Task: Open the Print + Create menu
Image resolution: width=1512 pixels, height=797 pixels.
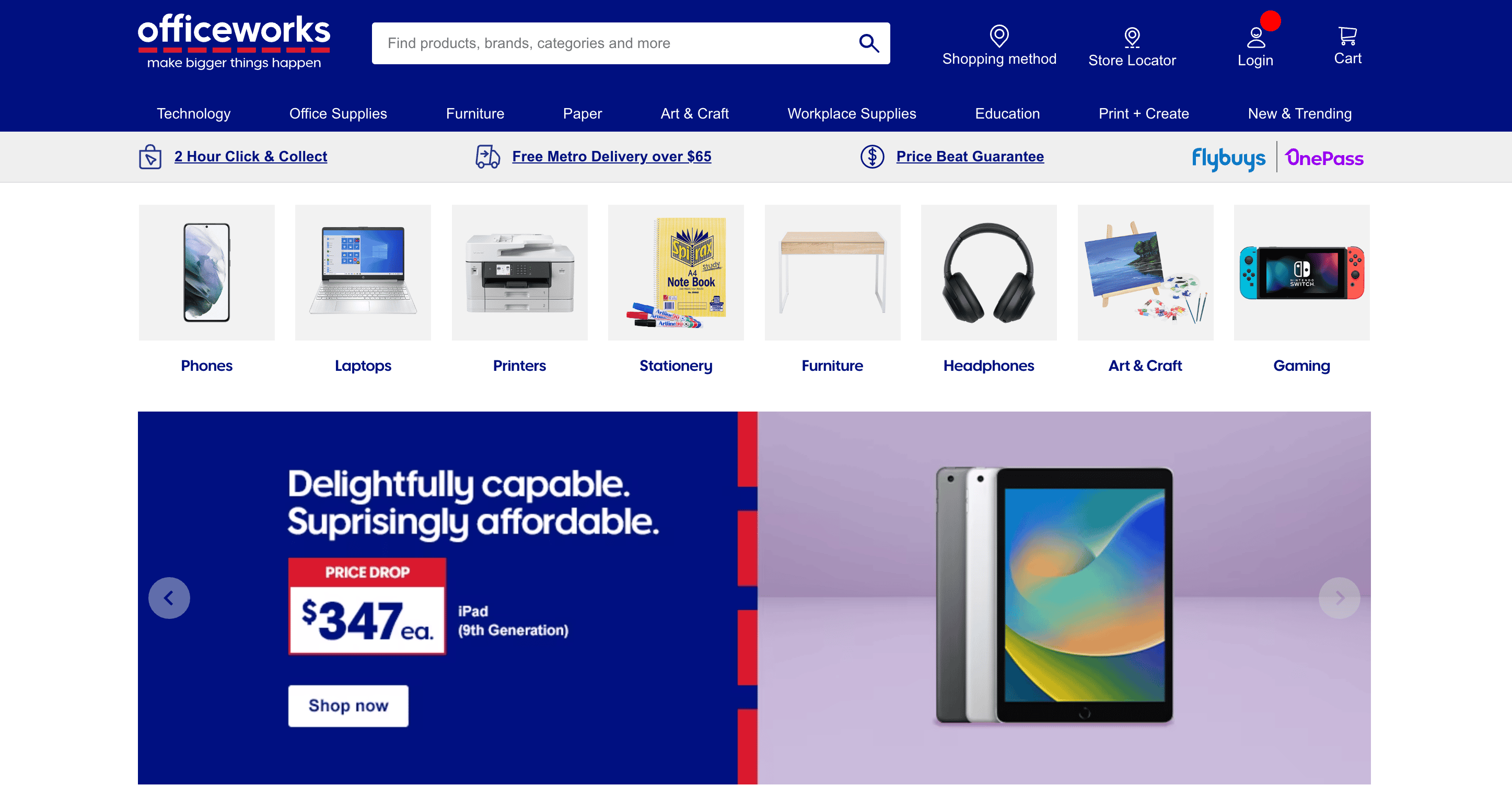Action: [1143, 113]
